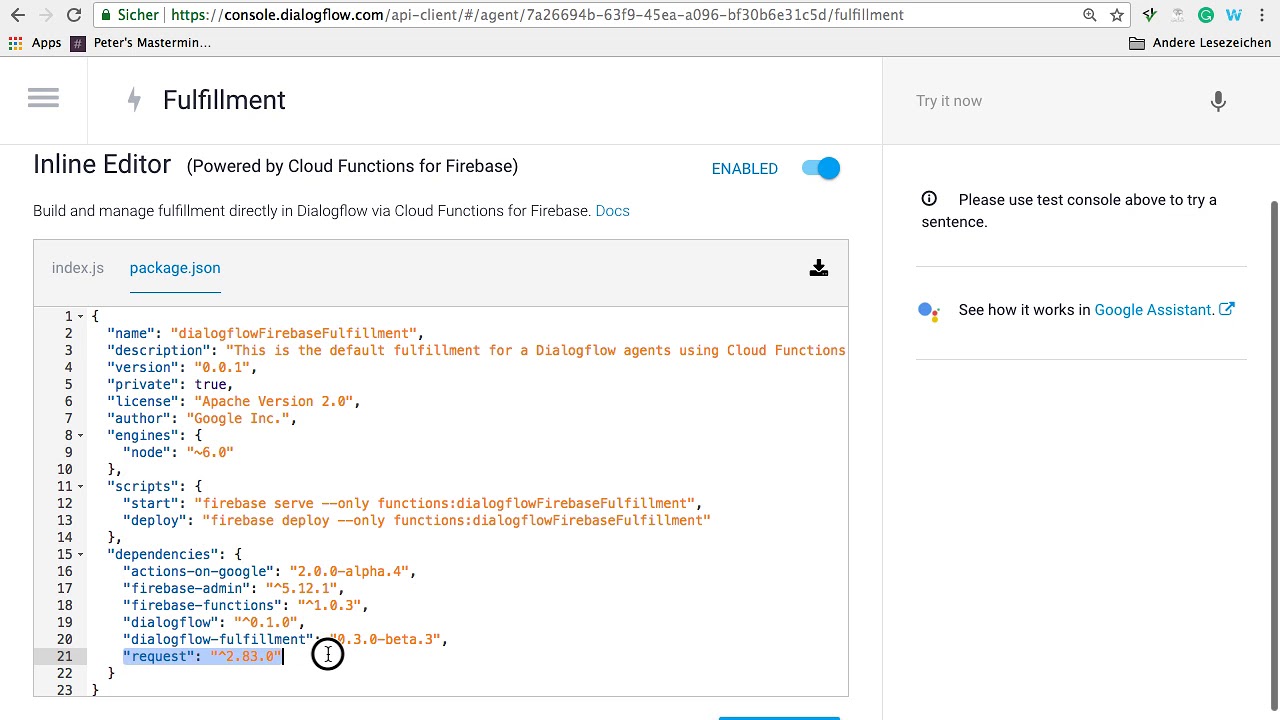Click the Google Assistant colored dots icon
The image size is (1280, 720).
click(929, 311)
